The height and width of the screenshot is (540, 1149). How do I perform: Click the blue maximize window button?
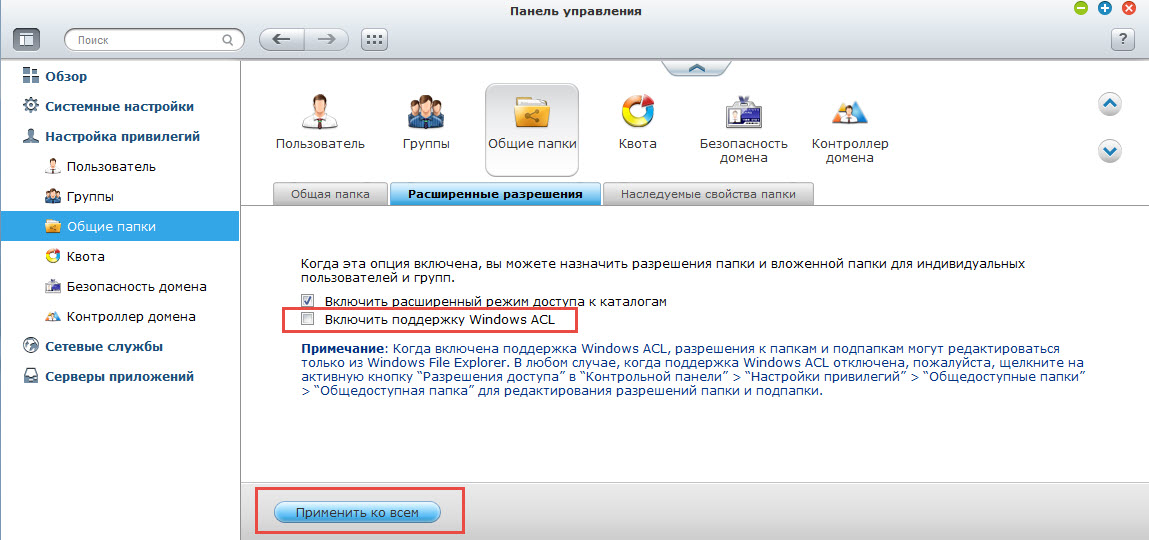[1105, 9]
